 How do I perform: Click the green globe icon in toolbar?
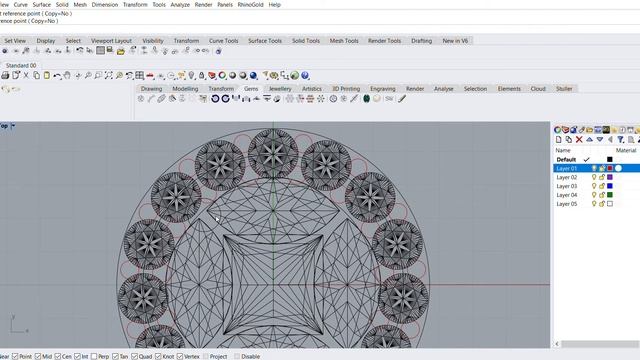[x=294, y=76]
